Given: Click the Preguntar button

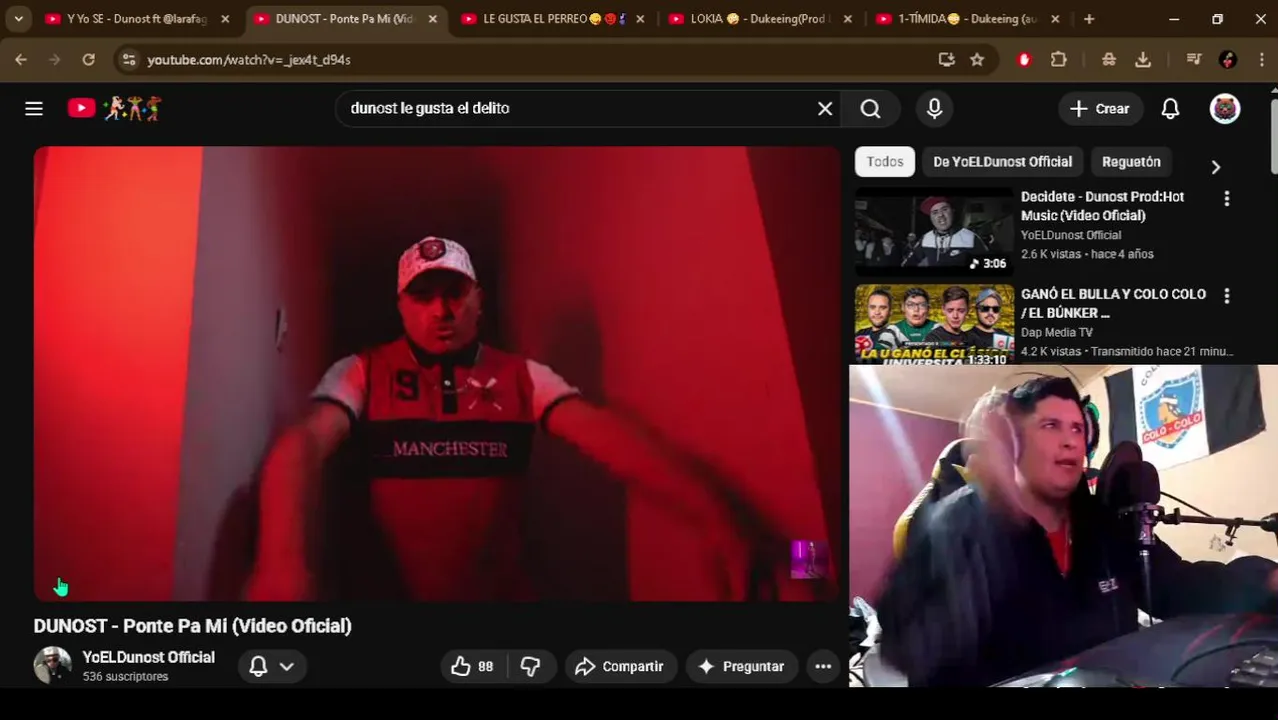Looking at the screenshot, I should 741,666.
